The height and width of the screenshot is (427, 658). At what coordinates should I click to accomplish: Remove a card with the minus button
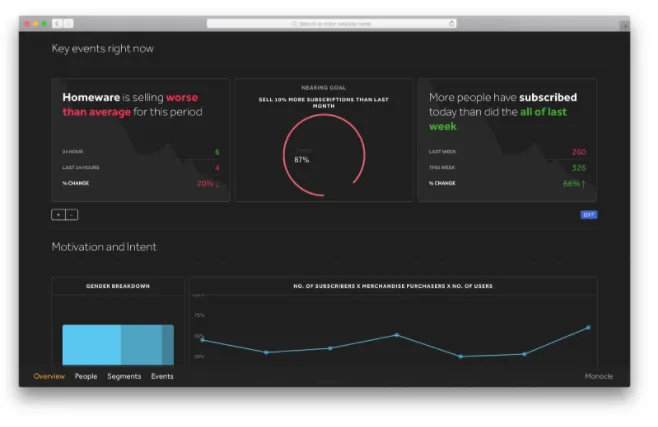(72, 215)
